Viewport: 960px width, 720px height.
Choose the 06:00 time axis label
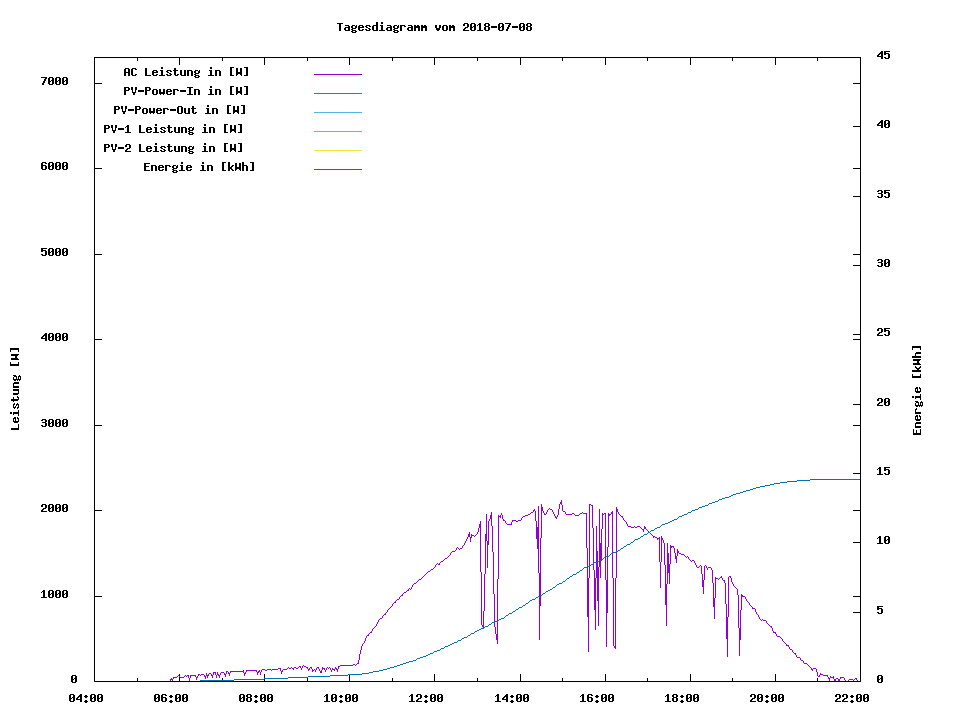click(171, 699)
